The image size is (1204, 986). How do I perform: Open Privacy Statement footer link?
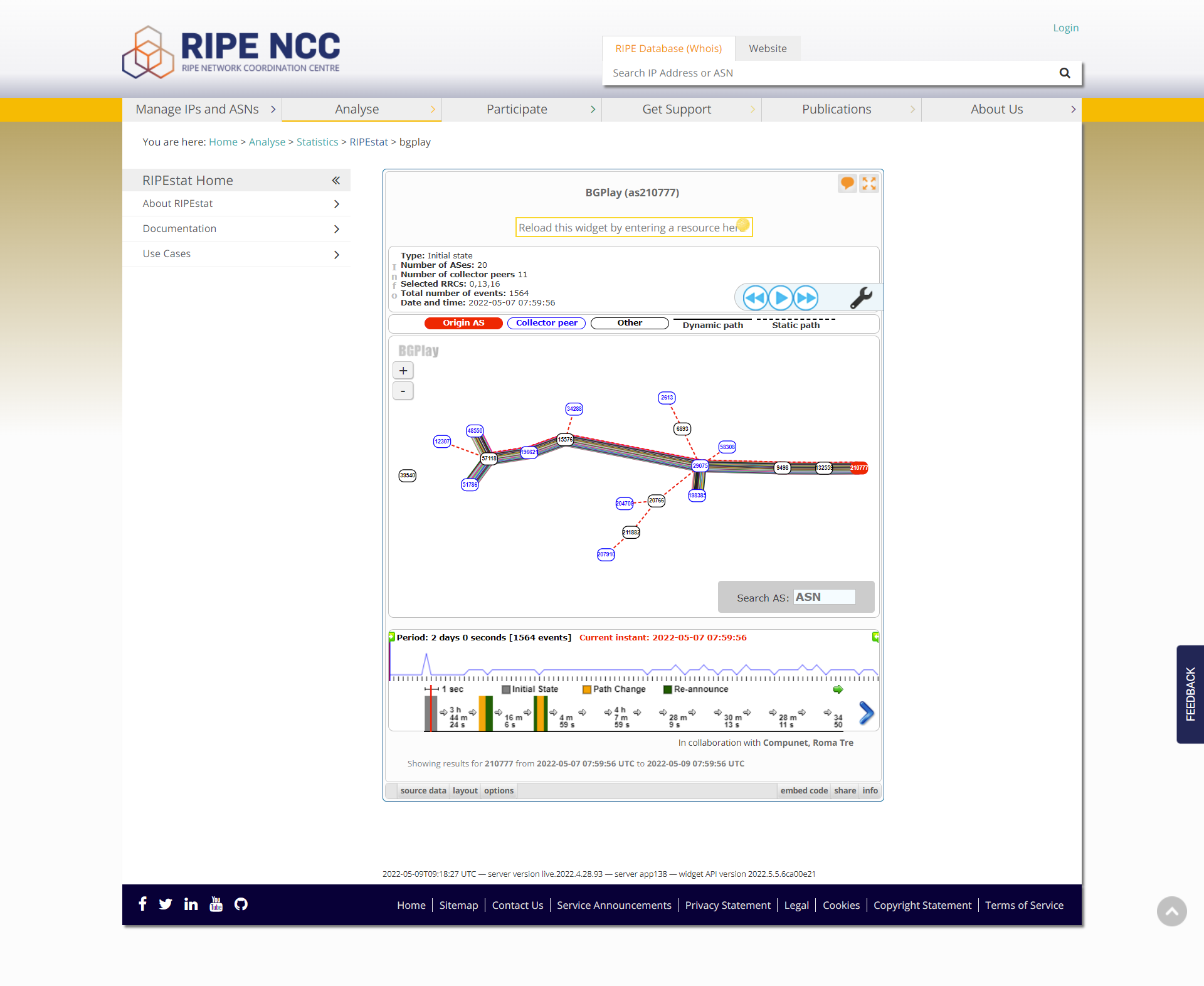(x=727, y=905)
